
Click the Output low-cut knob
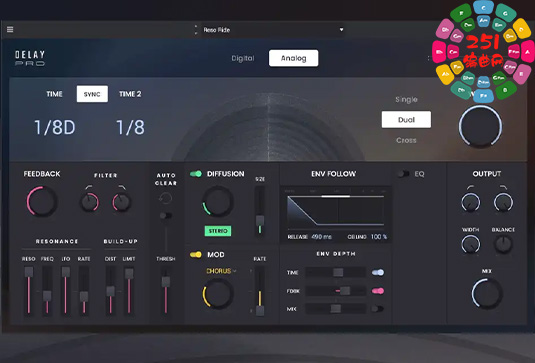471,202
